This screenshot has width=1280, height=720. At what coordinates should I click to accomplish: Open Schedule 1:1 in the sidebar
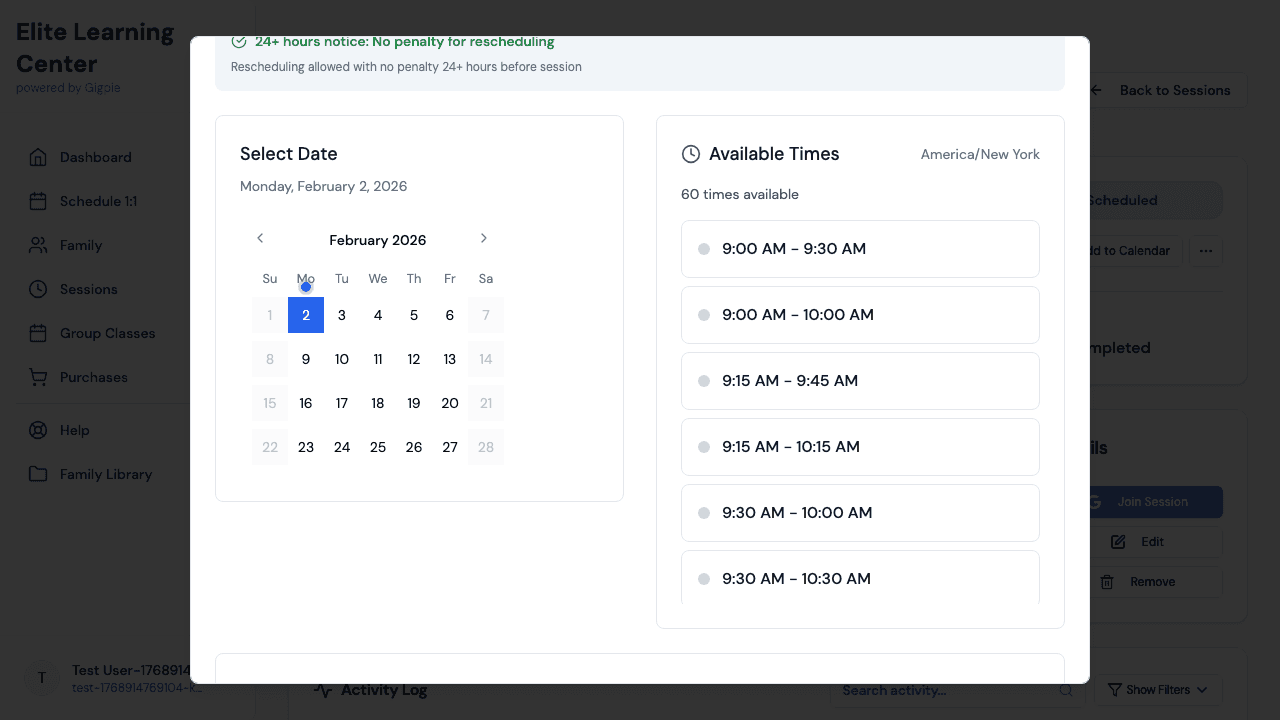click(98, 201)
